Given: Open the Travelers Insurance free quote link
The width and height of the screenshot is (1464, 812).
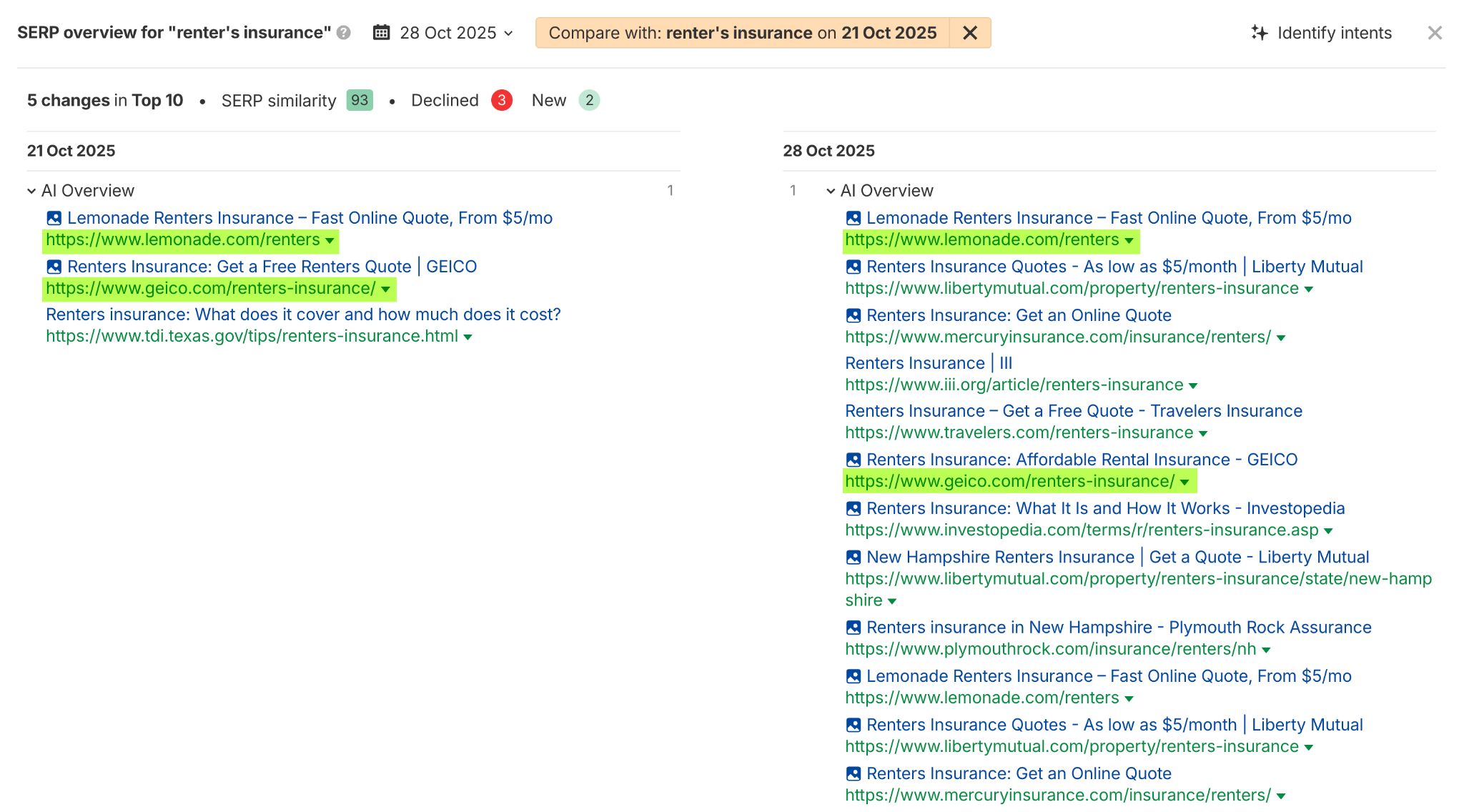Looking at the screenshot, I should pyautogui.click(x=1073, y=411).
